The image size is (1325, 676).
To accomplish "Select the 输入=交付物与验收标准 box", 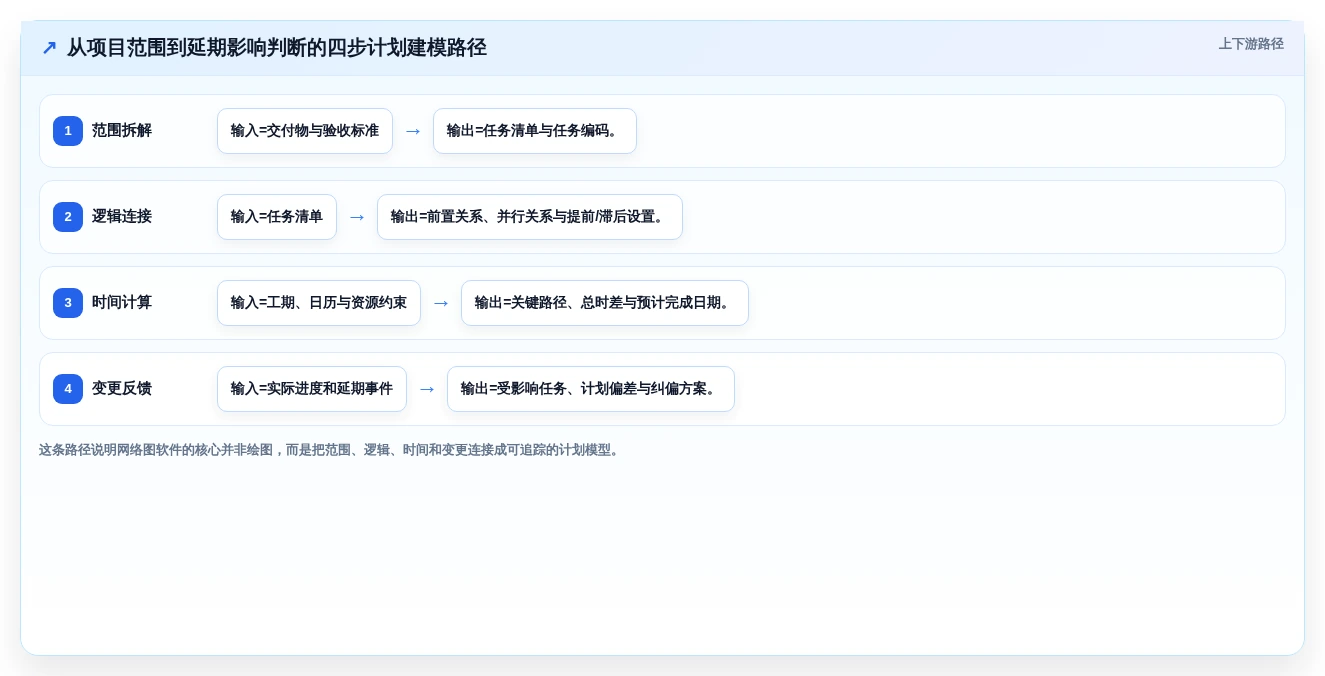I will 305,131.
